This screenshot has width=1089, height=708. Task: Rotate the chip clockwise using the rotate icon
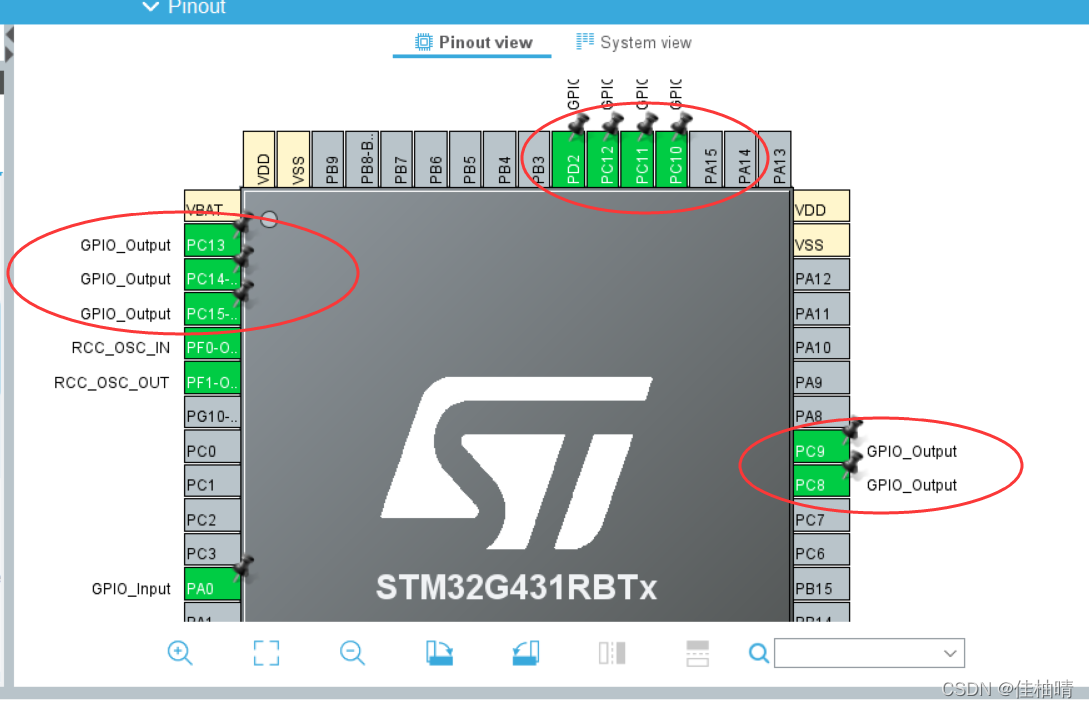pos(438,652)
